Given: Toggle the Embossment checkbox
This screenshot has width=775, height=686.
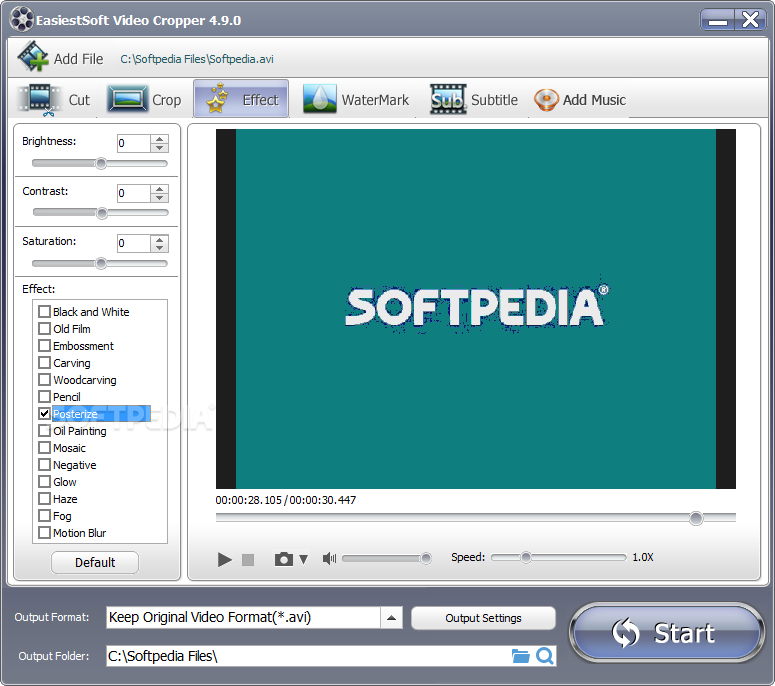Looking at the screenshot, I should 44,345.
